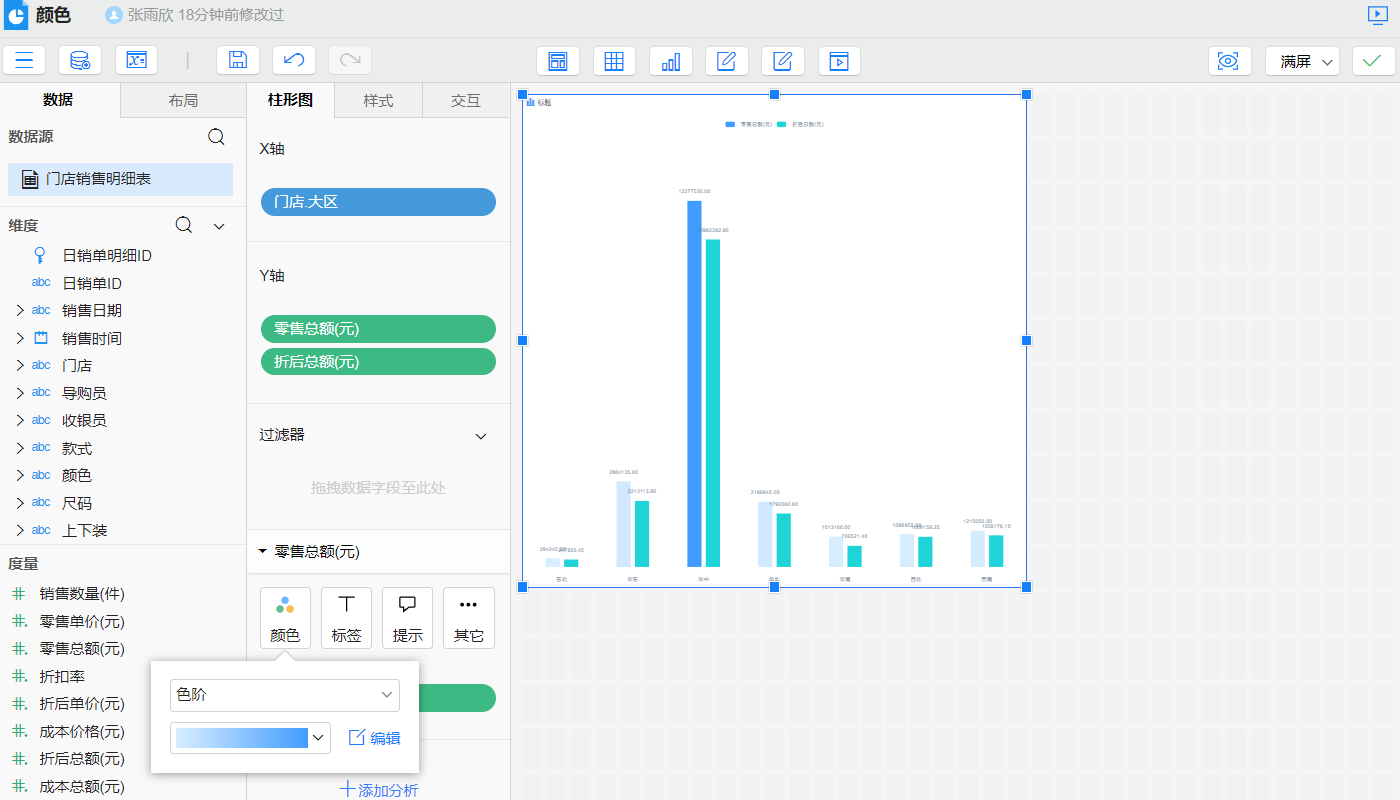Redo the undone change

pyautogui.click(x=350, y=60)
